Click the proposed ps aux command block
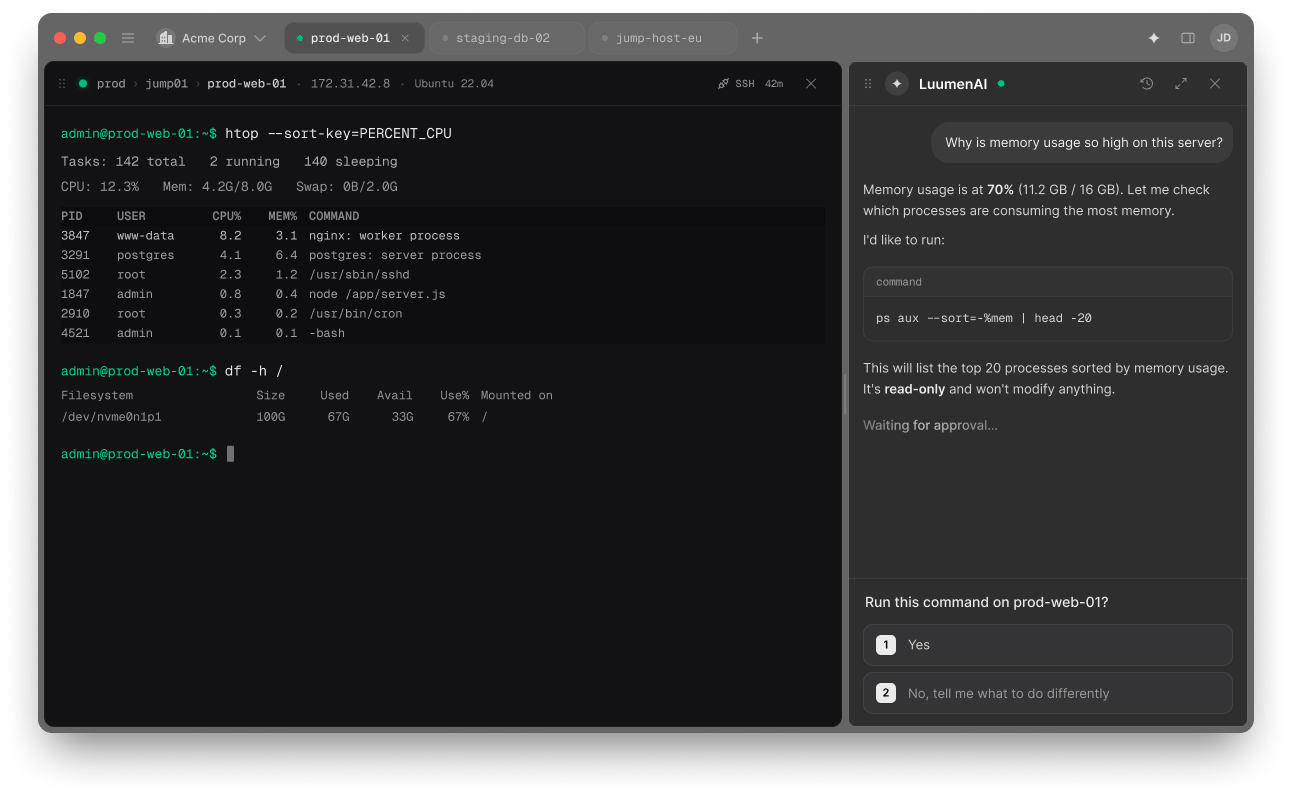 1048,304
